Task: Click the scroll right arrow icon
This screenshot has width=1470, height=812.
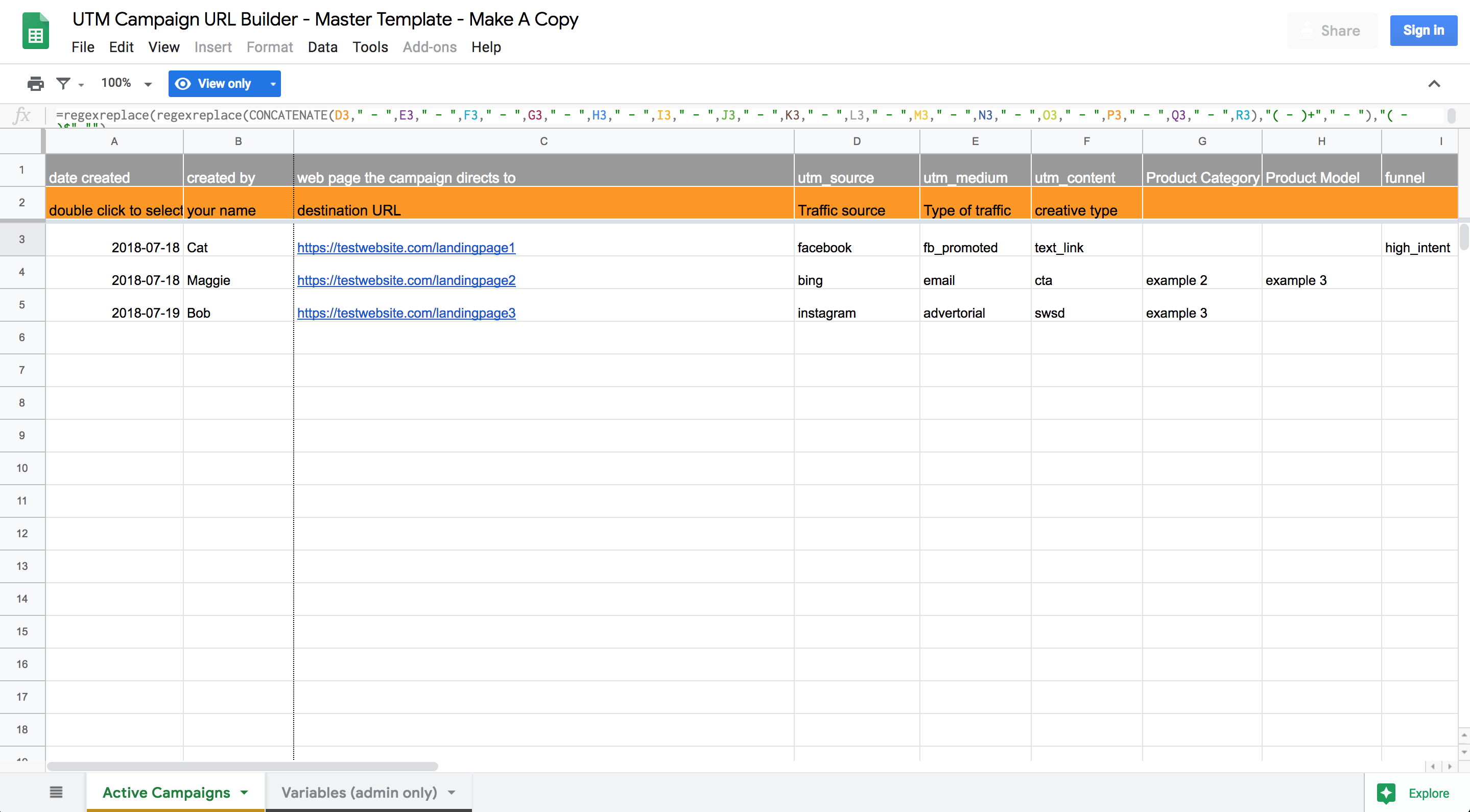Action: (1450, 767)
